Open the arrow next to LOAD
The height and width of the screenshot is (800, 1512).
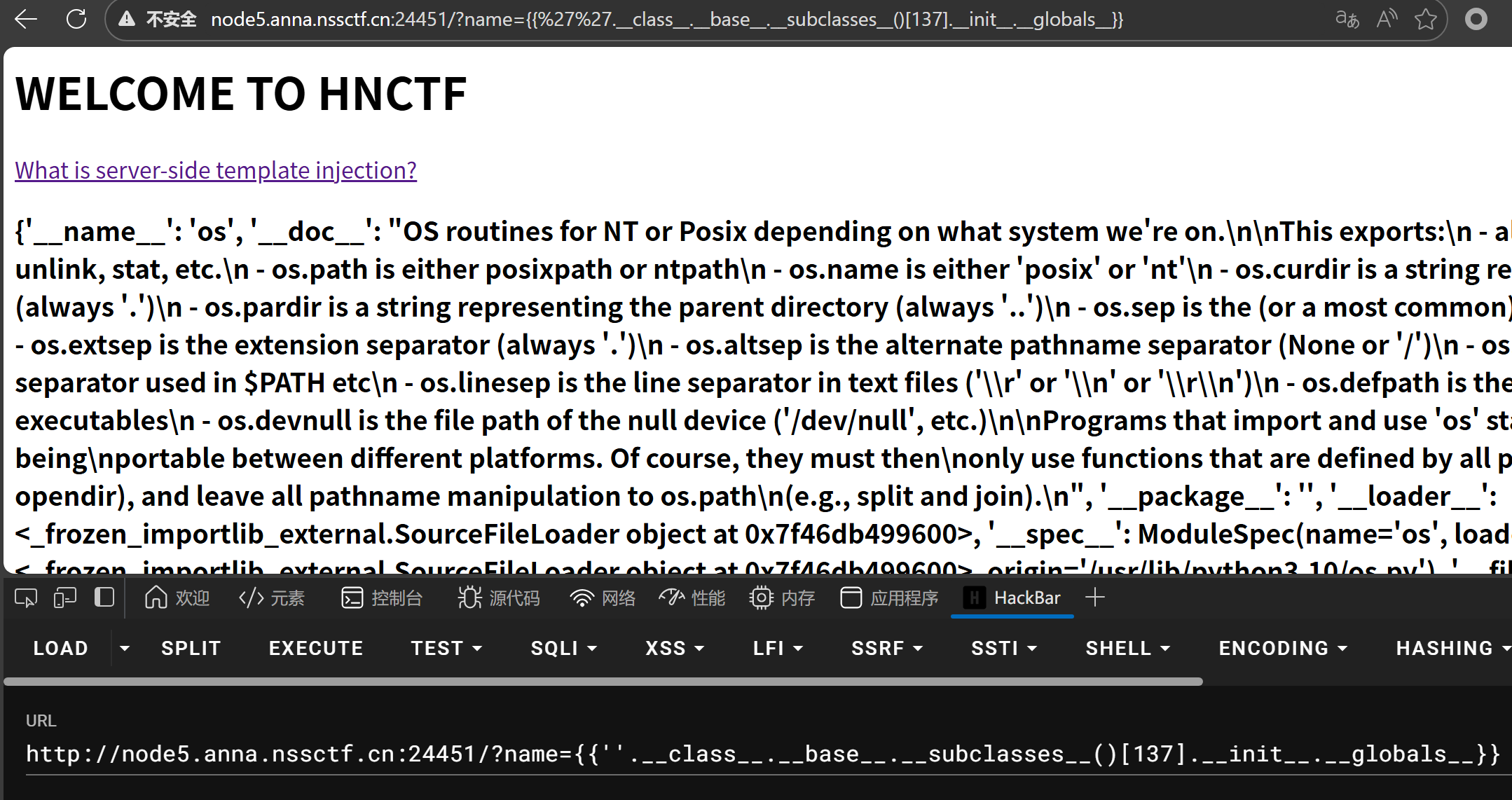(125, 648)
